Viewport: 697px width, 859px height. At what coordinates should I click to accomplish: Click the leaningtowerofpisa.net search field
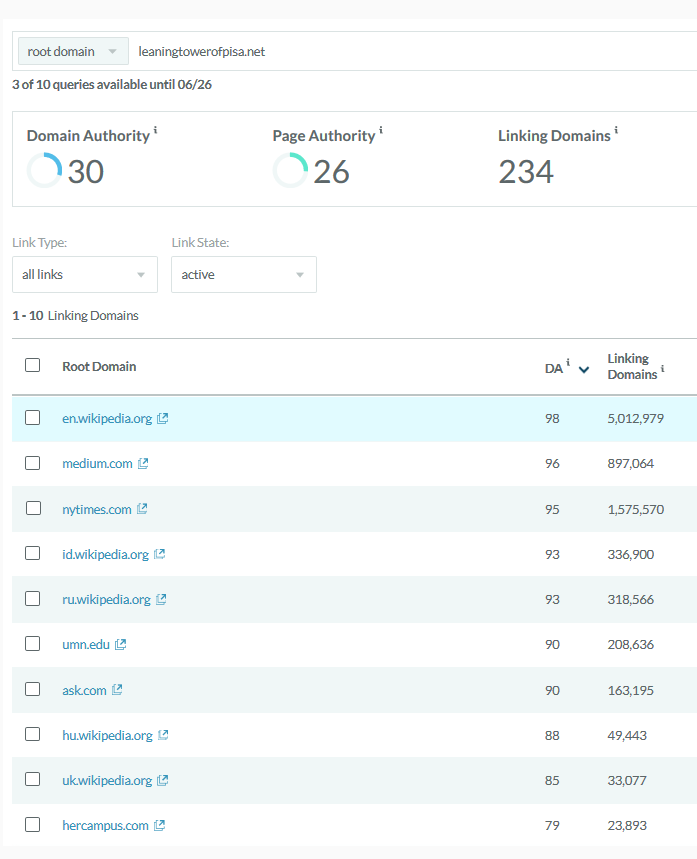pyautogui.click(x=414, y=51)
